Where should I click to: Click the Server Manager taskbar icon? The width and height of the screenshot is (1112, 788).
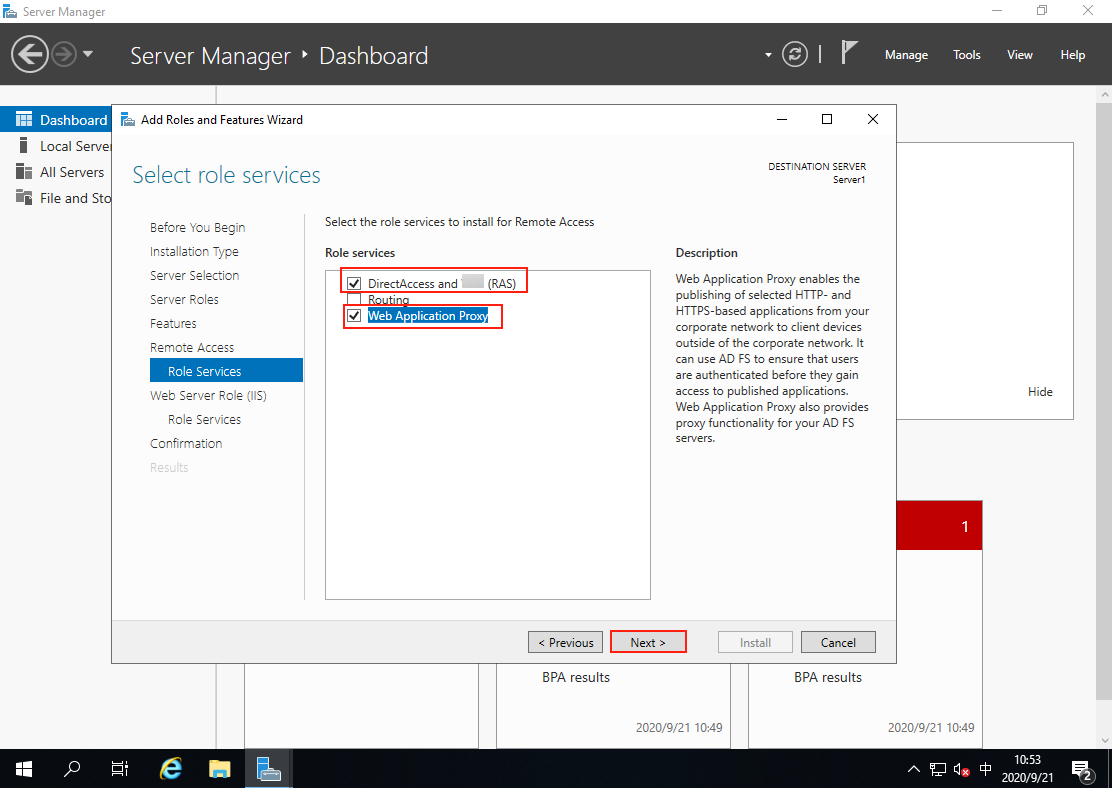click(x=269, y=769)
